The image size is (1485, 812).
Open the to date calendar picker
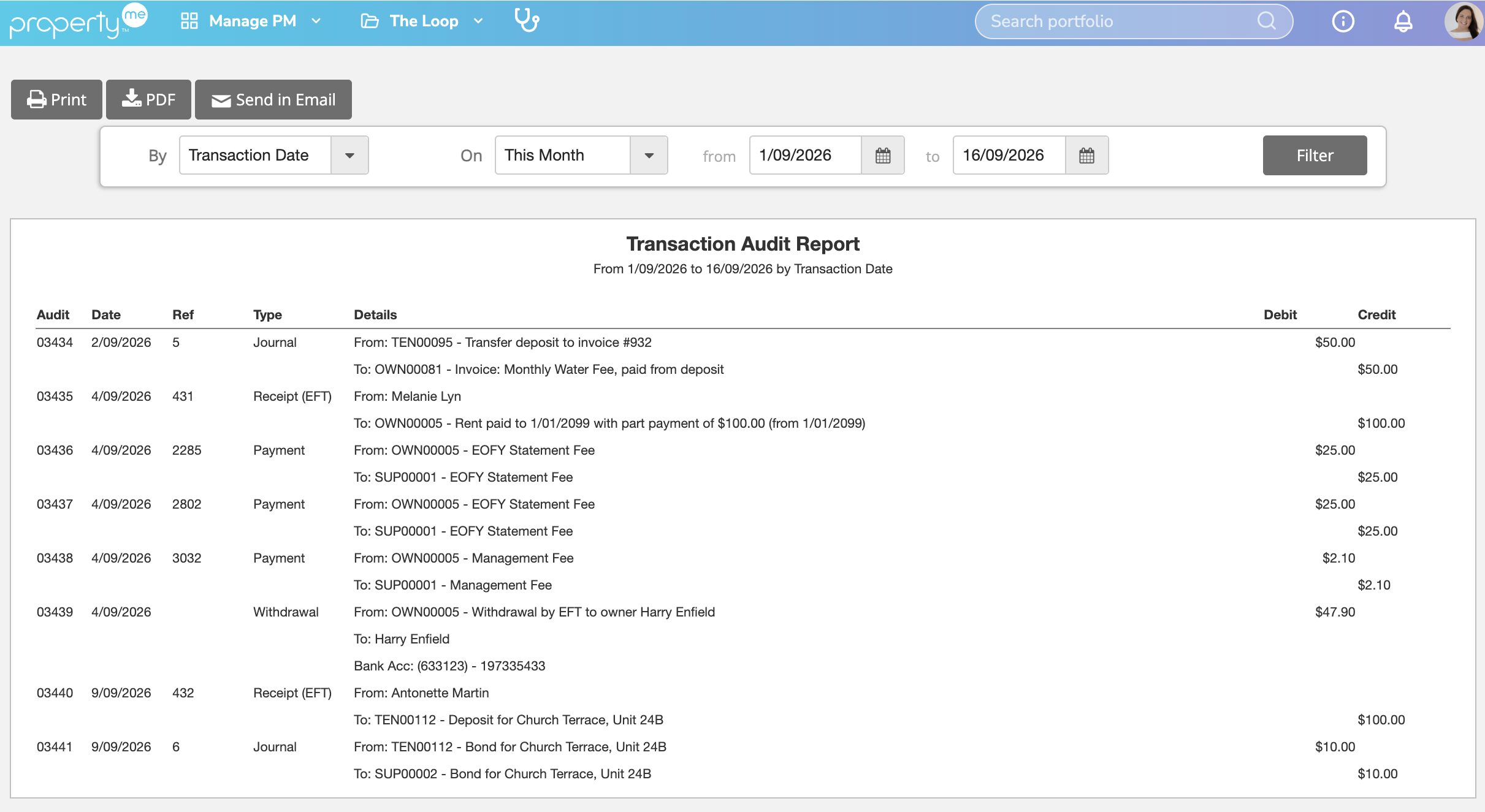1086,155
